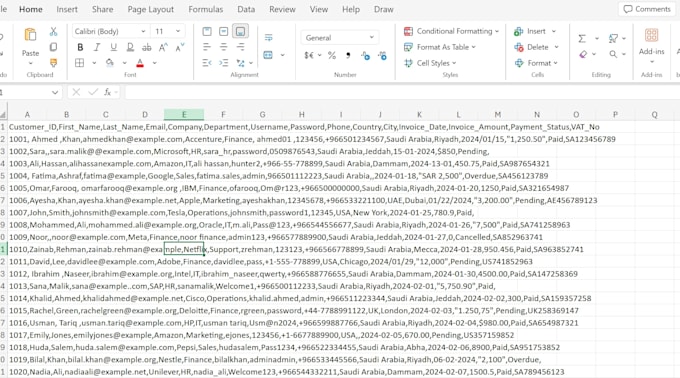Click the insert function fx button
Image resolution: width=680 pixels, height=378 pixels.
click(x=108, y=92)
